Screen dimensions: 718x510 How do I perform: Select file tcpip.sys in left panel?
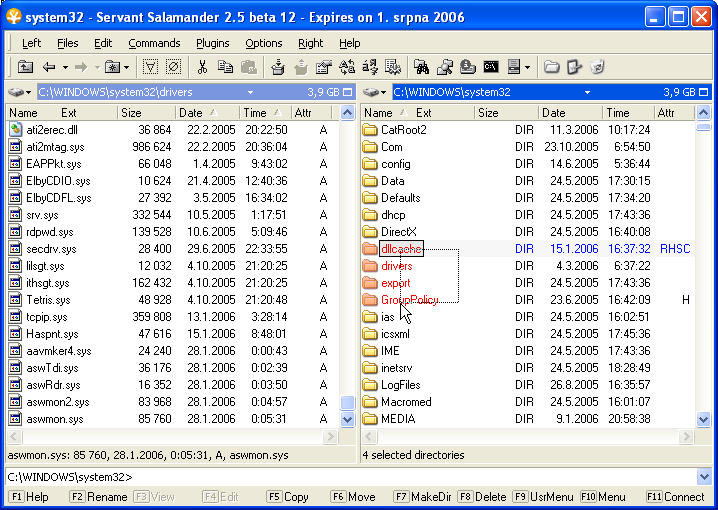point(47,317)
